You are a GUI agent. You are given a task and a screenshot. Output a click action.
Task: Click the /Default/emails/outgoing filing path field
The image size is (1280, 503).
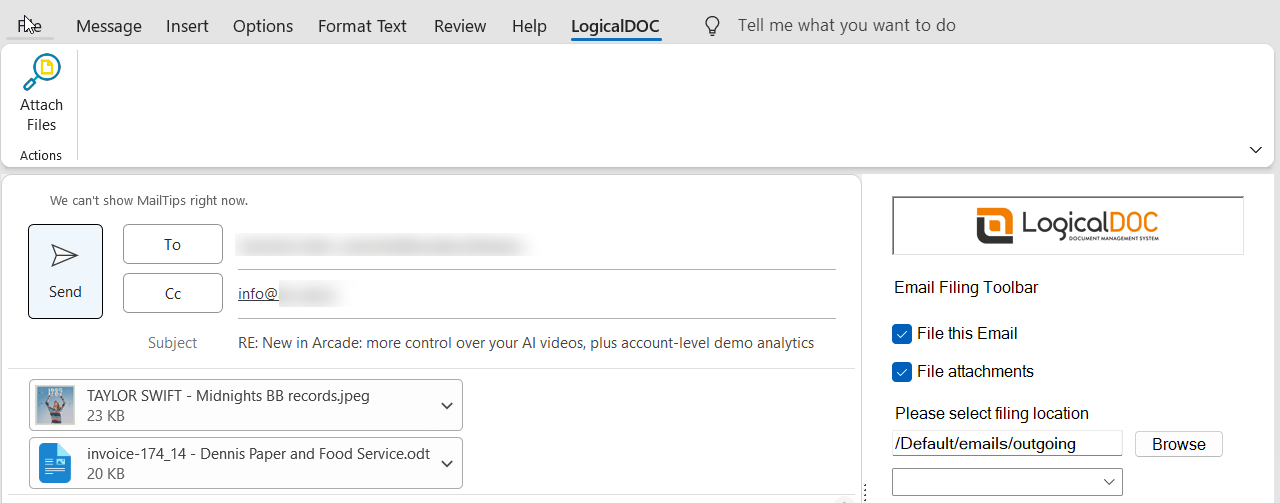point(1007,443)
